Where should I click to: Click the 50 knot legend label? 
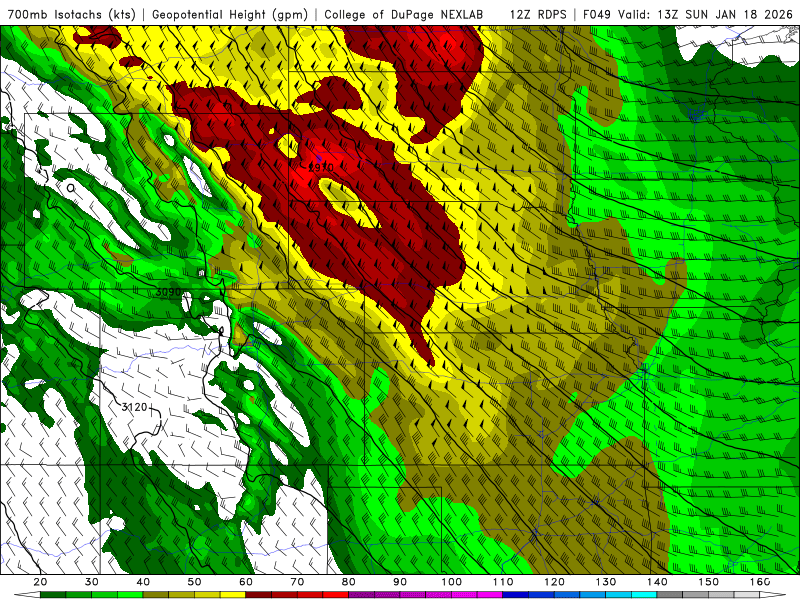(x=194, y=582)
